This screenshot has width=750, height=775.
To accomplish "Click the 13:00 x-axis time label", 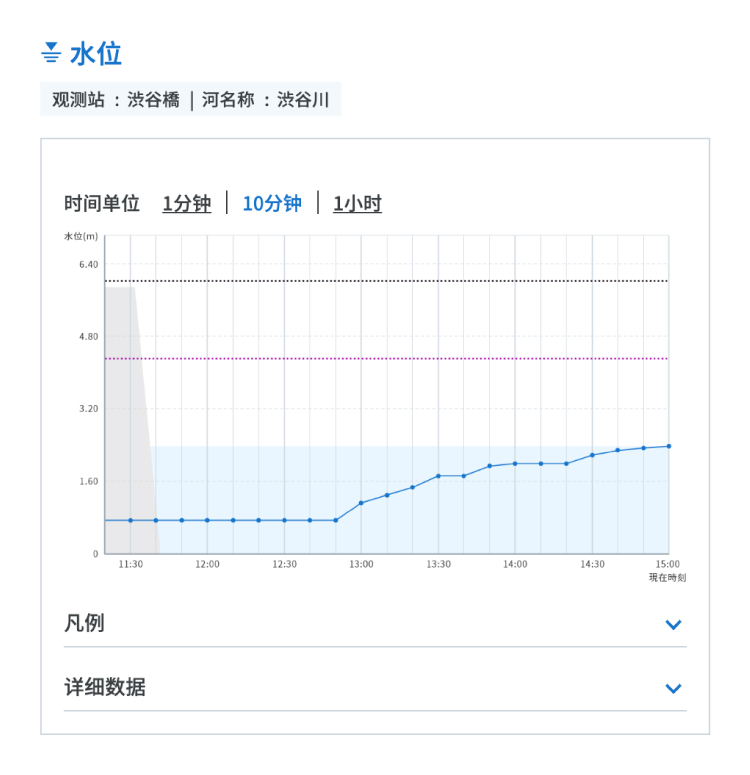I will [x=361, y=564].
